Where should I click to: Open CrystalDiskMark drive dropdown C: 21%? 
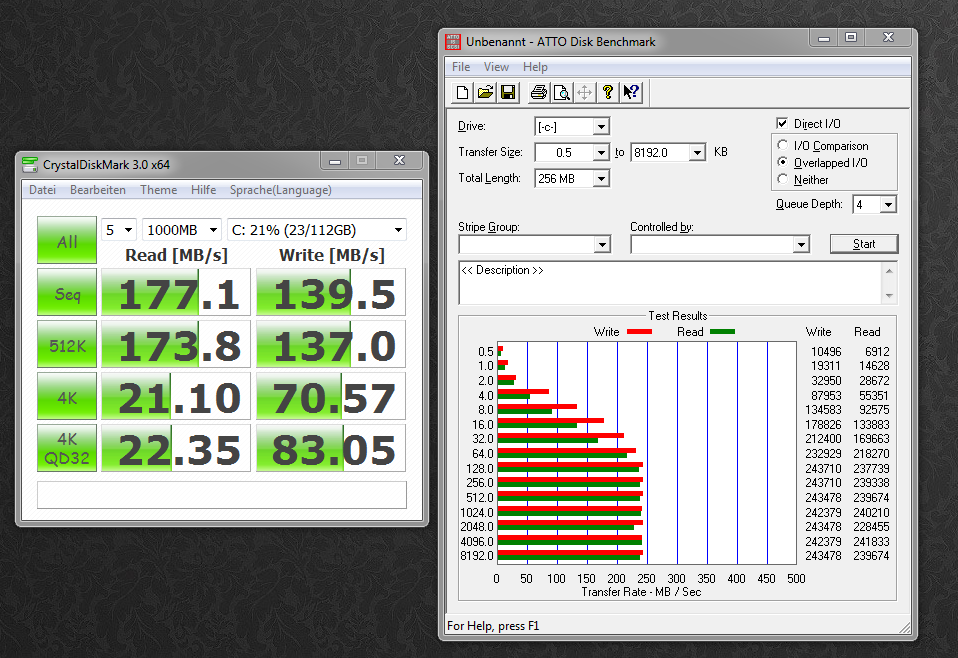(x=316, y=230)
